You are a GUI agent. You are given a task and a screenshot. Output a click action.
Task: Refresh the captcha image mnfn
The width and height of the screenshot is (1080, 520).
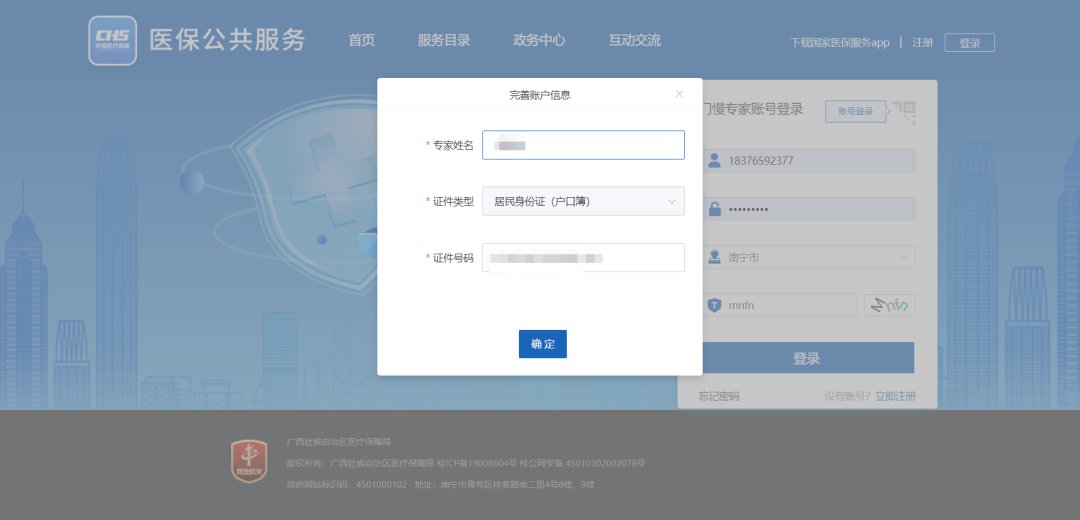[x=889, y=305]
